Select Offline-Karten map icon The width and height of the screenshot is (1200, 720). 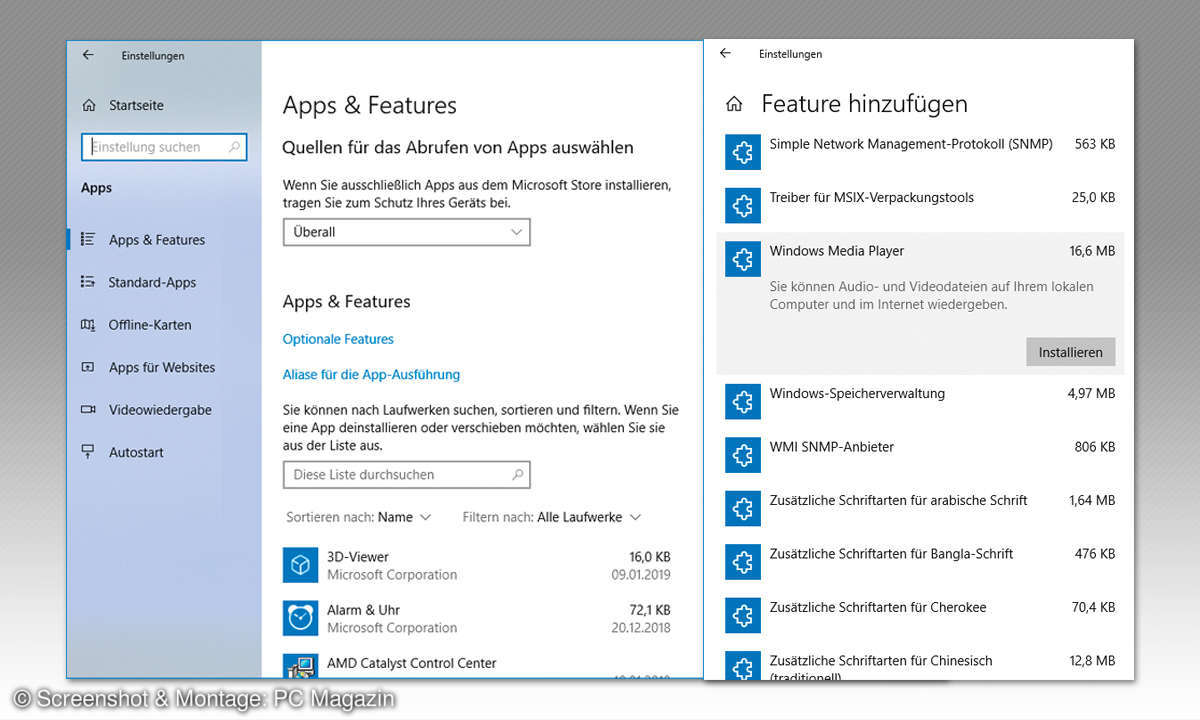[88, 325]
